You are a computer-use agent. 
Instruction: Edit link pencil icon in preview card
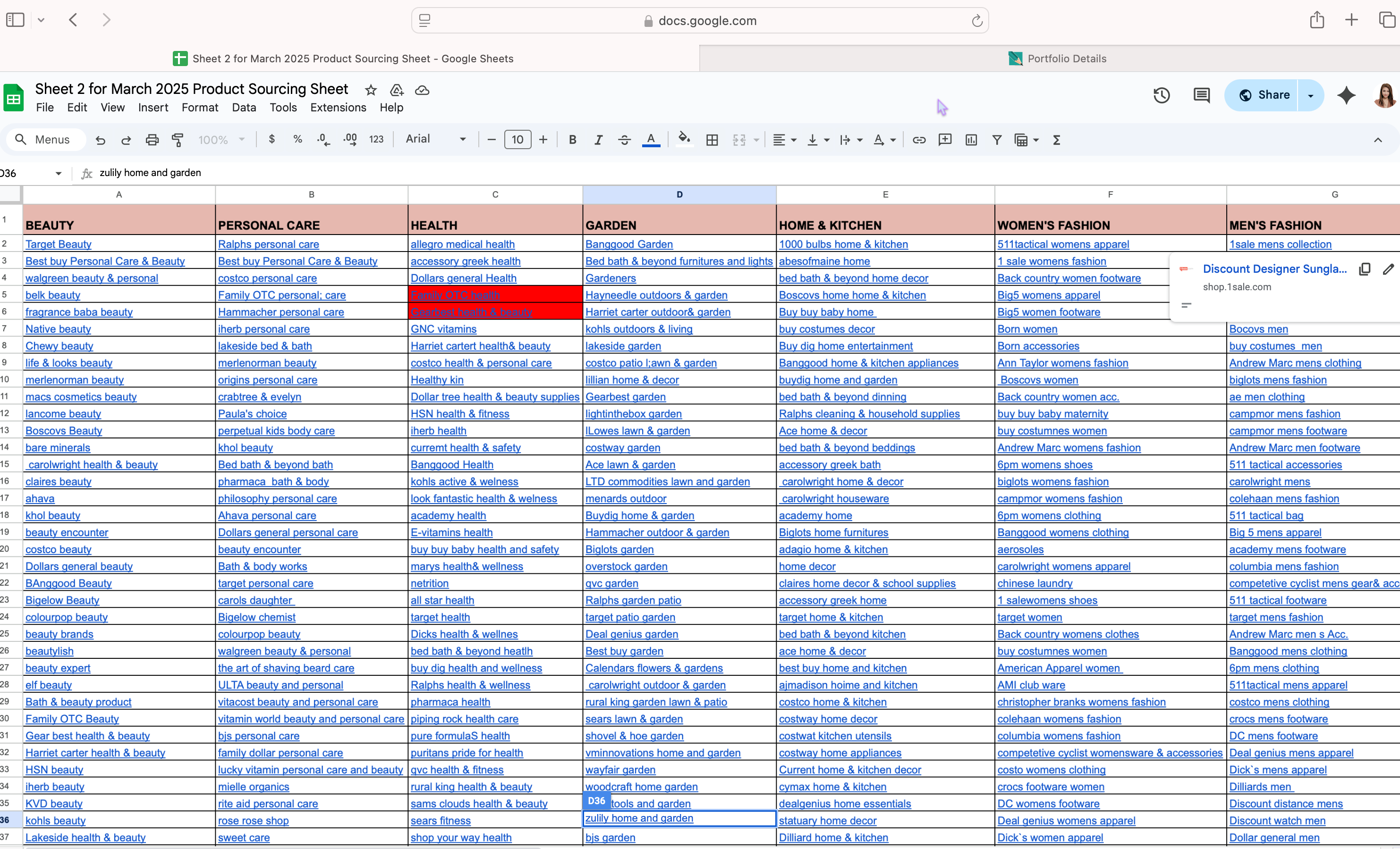1389,269
